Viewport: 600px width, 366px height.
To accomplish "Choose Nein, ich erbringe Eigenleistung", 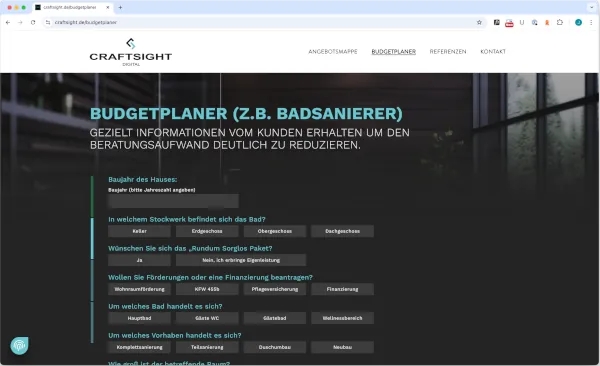I will (x=241, y=260).
